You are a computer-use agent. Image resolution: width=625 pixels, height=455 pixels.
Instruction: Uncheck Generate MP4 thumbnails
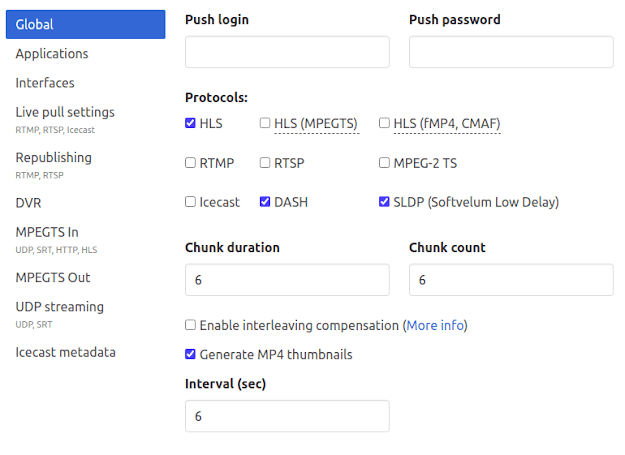[191, 354]
